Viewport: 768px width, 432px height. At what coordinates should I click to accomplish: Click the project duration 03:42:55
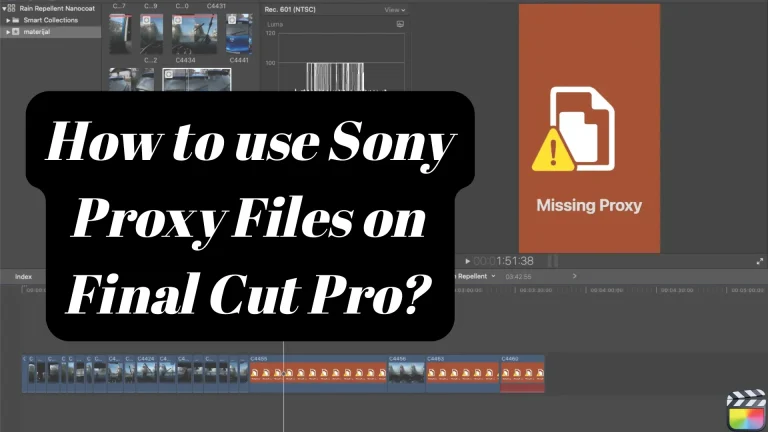(518, 277)
